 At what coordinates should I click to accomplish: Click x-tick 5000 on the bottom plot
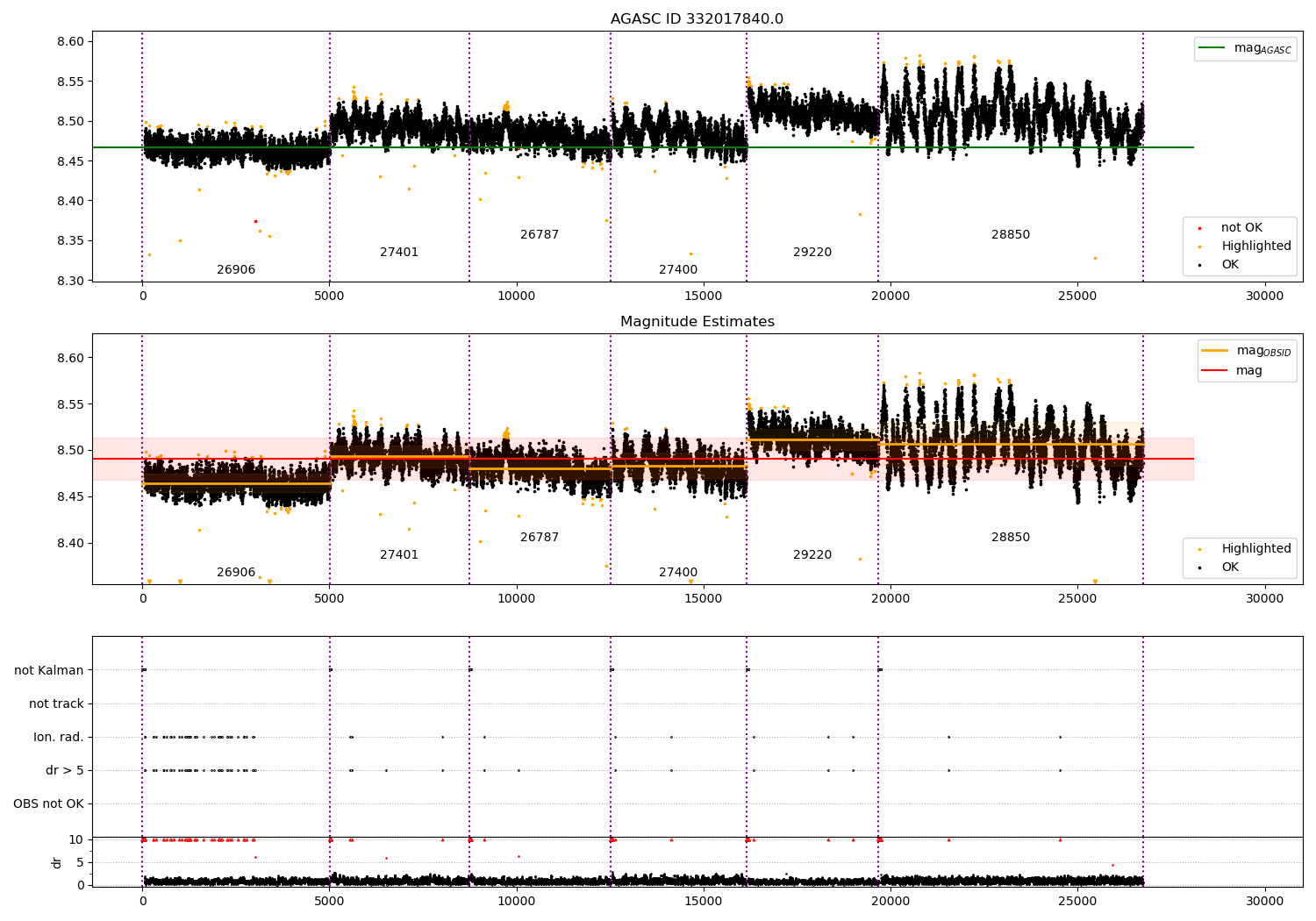329,902
